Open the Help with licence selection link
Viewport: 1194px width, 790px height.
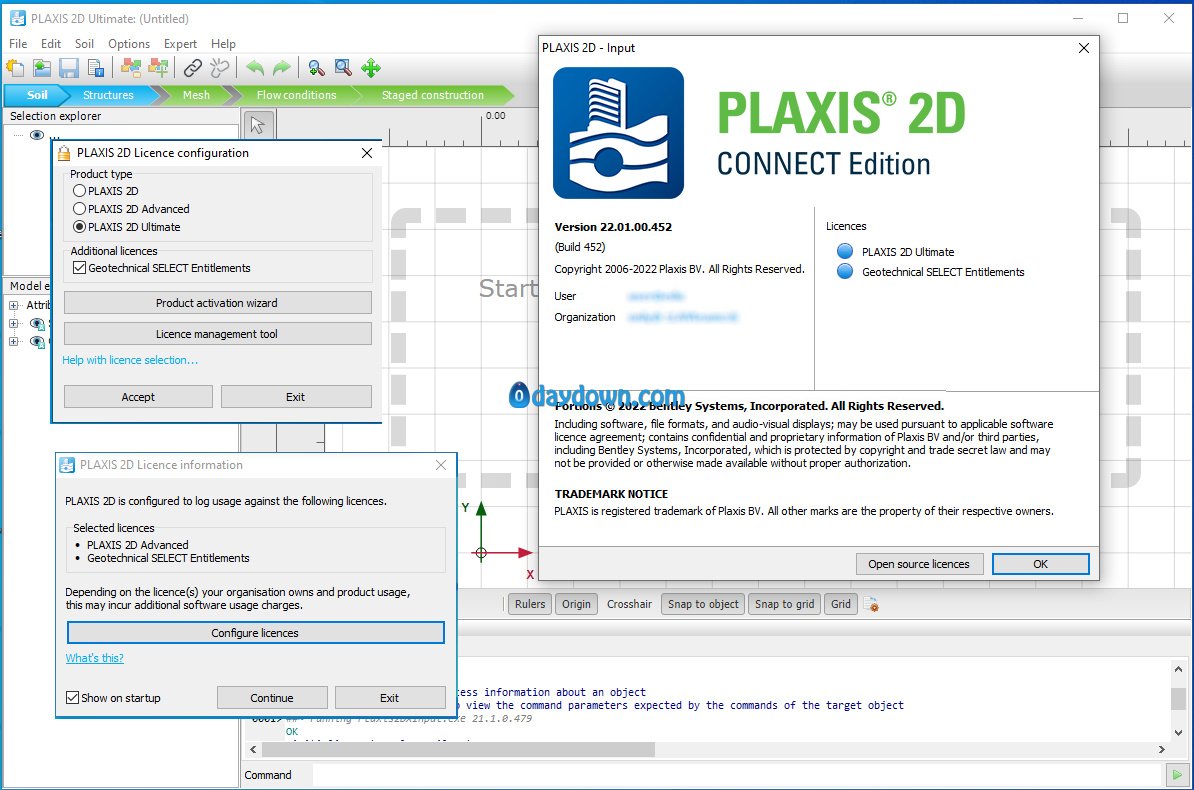pos(130,360)
